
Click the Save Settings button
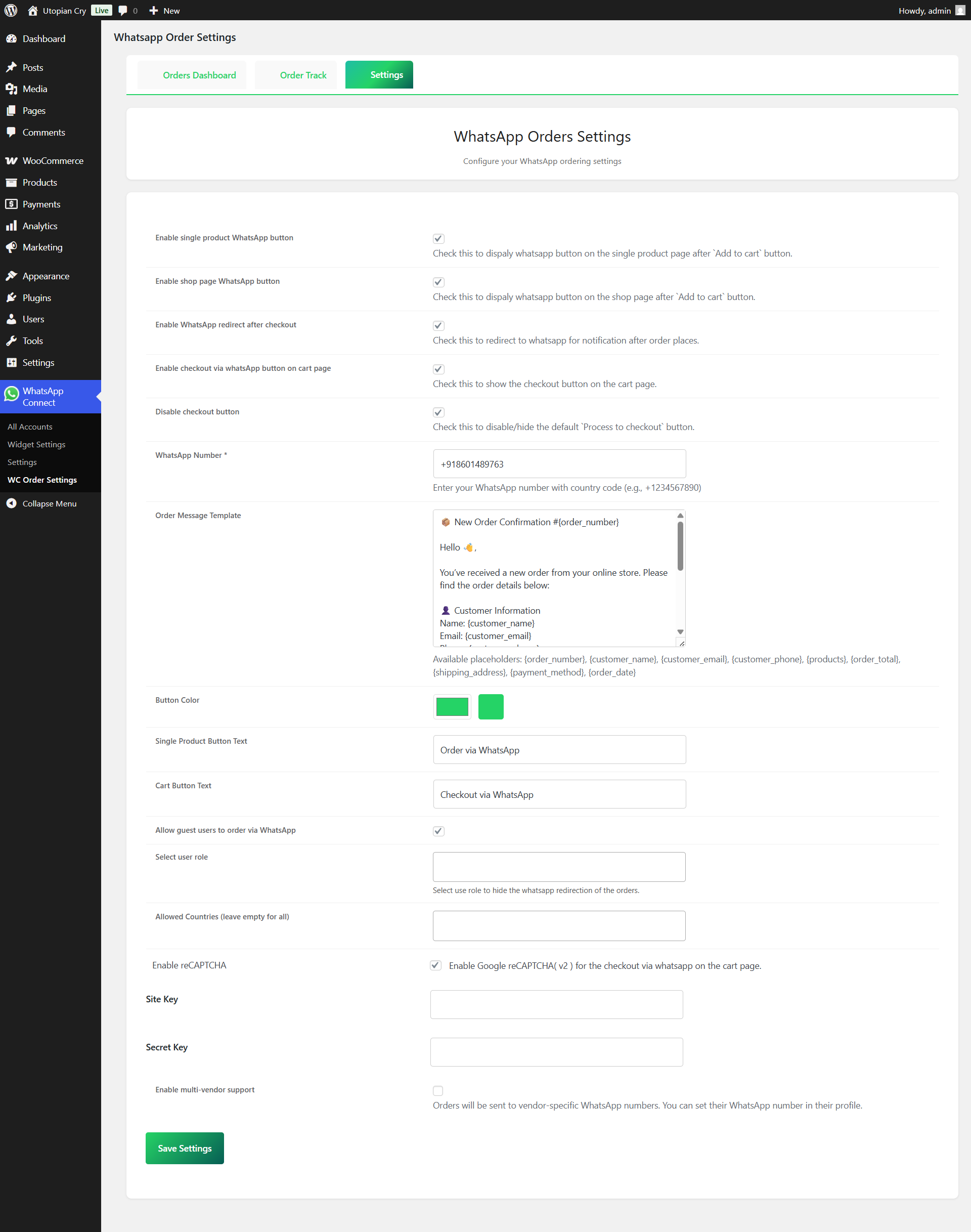pos(184,1148)
